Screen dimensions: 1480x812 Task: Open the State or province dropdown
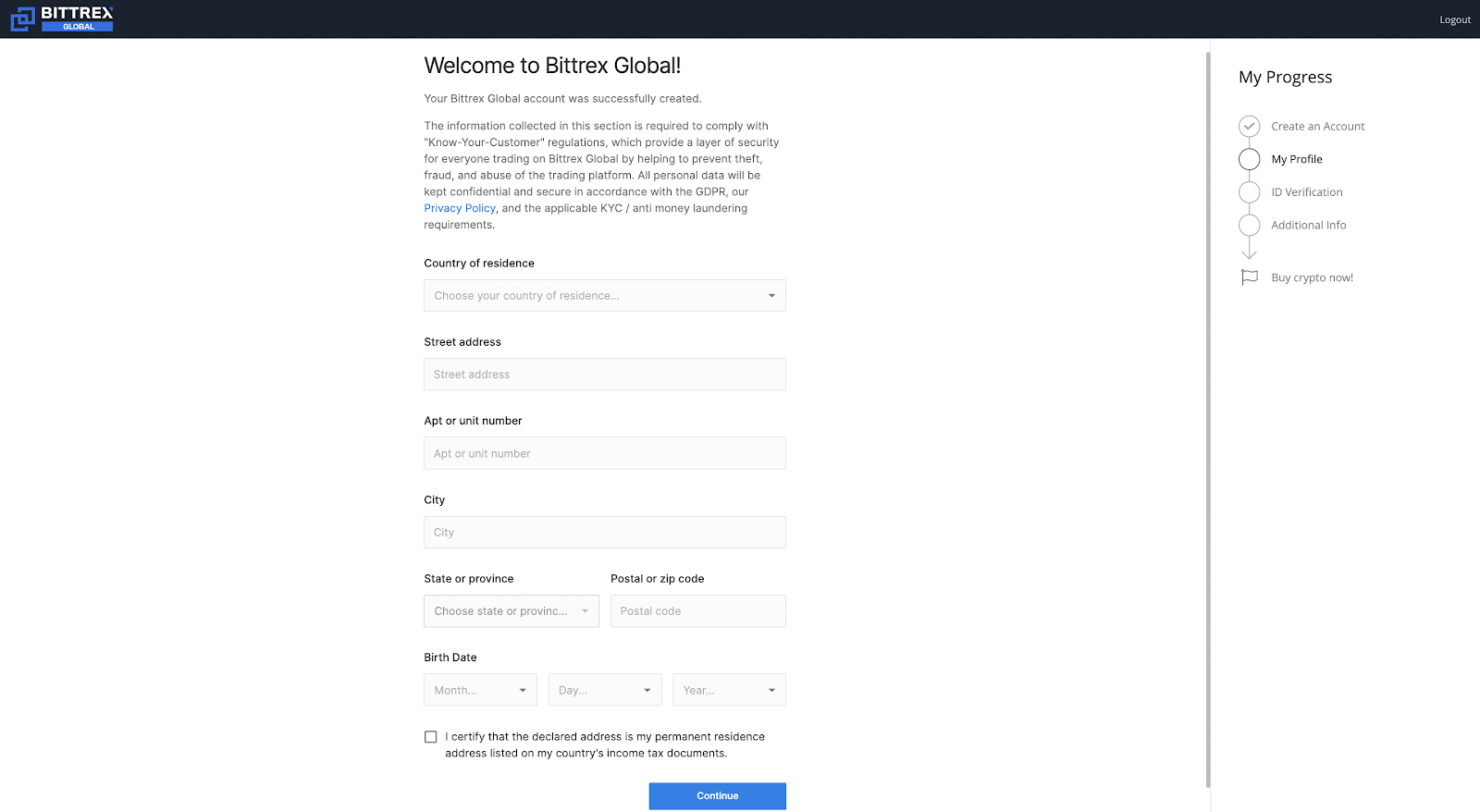click(x=512, y=611)
